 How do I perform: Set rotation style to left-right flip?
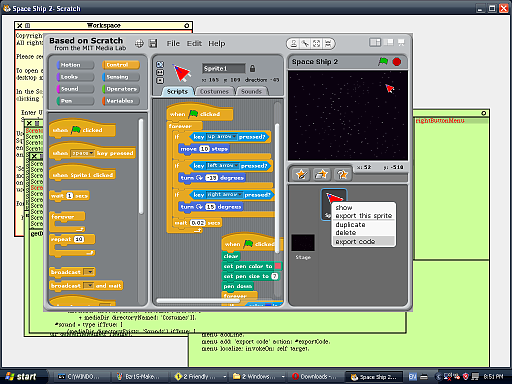click(160, 72)
